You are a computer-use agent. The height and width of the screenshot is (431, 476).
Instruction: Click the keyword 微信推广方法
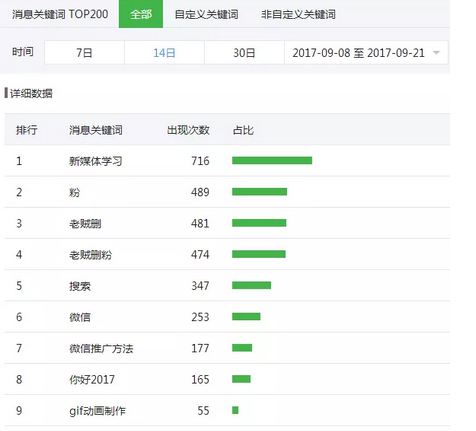point(101,348)
